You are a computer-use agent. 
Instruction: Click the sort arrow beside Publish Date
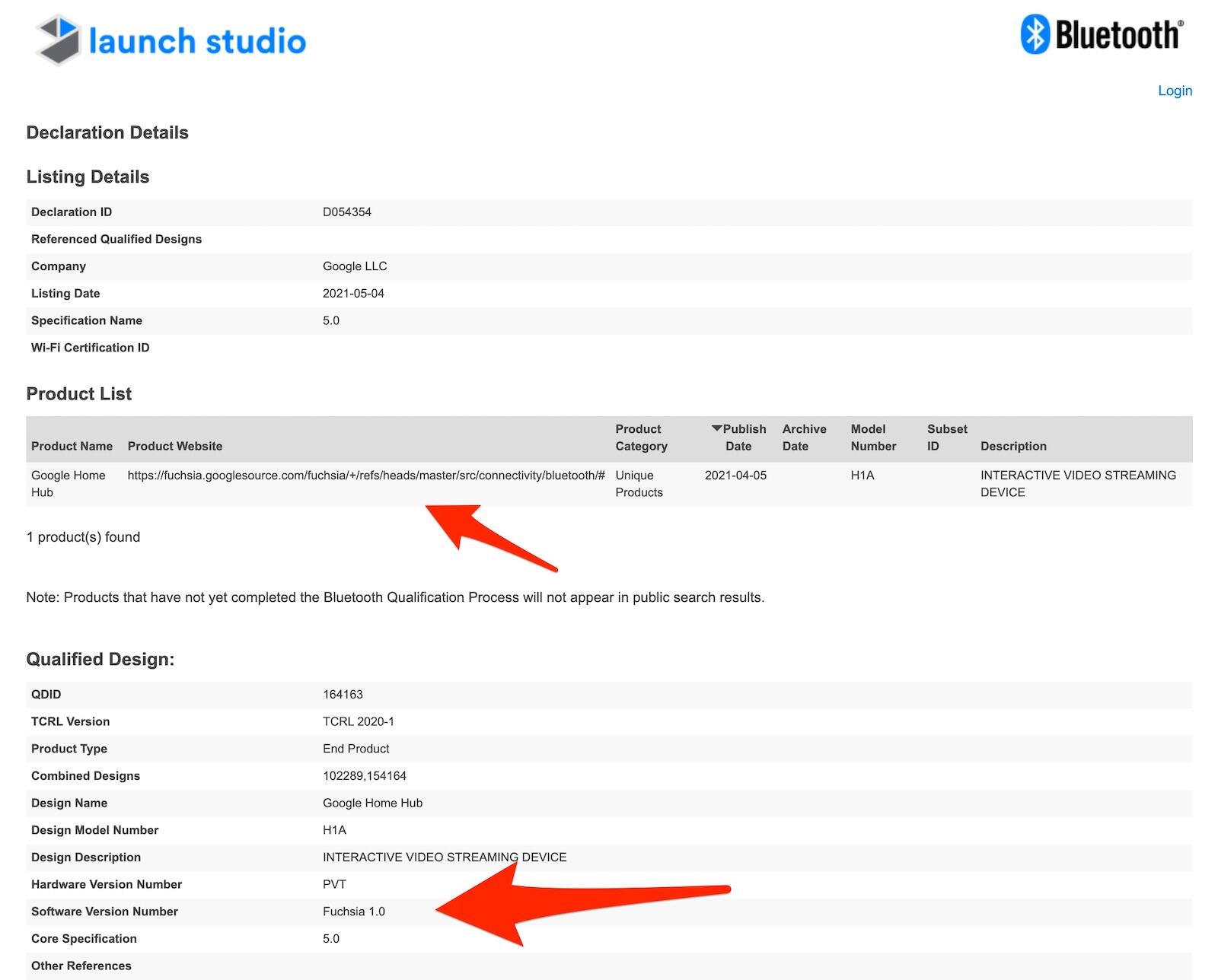[716, 428]
